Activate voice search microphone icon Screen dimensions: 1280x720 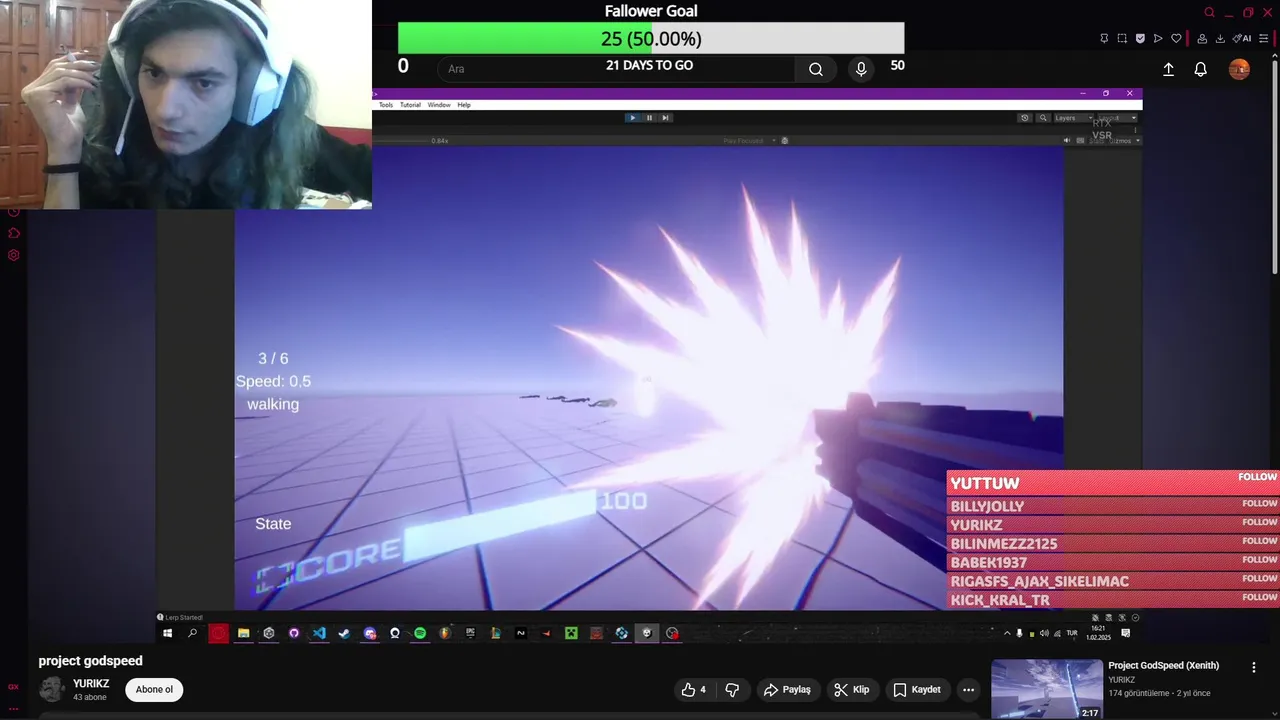(x=861, y=69)
